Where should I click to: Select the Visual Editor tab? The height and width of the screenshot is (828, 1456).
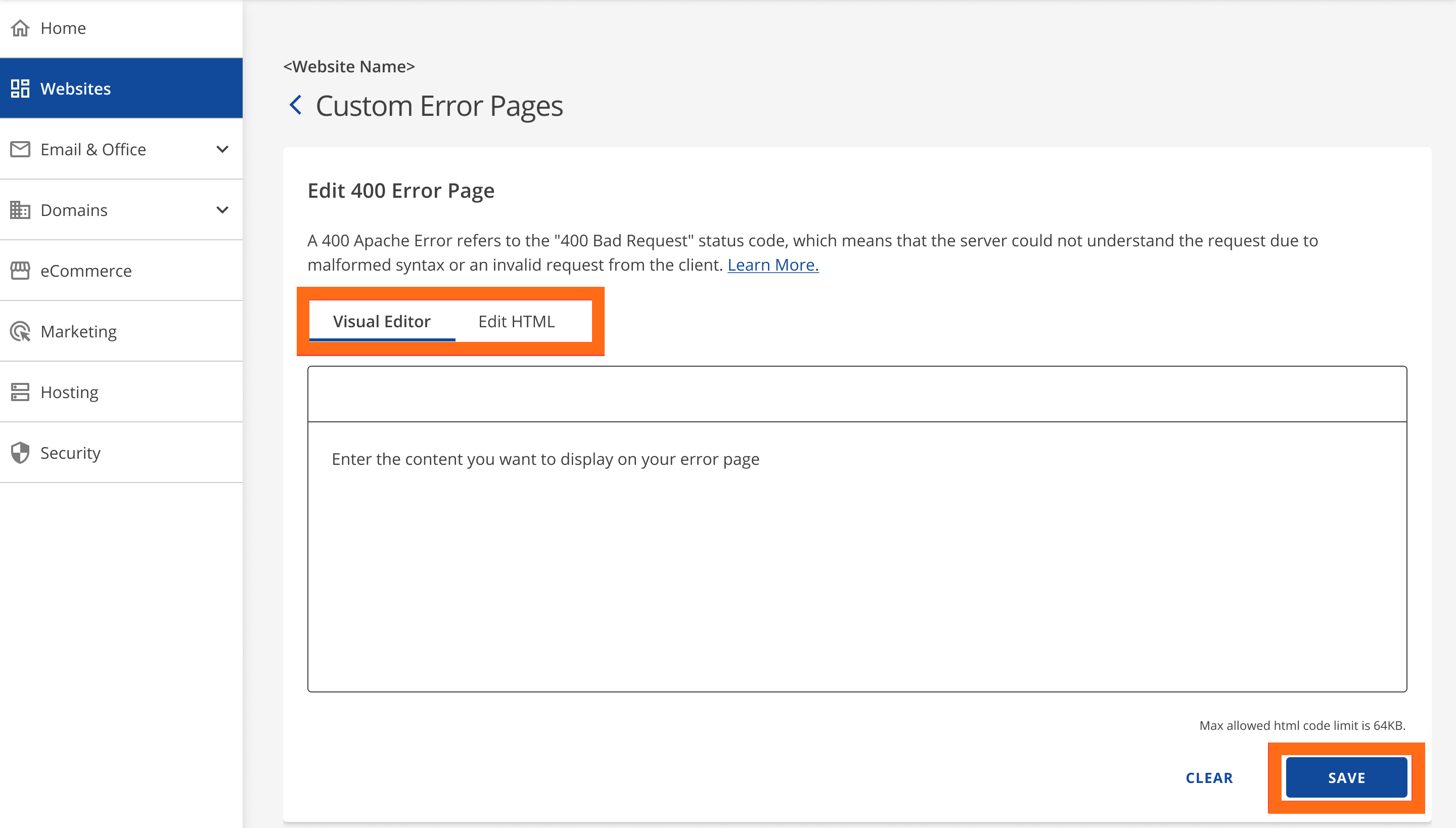(x=381, y=321)
